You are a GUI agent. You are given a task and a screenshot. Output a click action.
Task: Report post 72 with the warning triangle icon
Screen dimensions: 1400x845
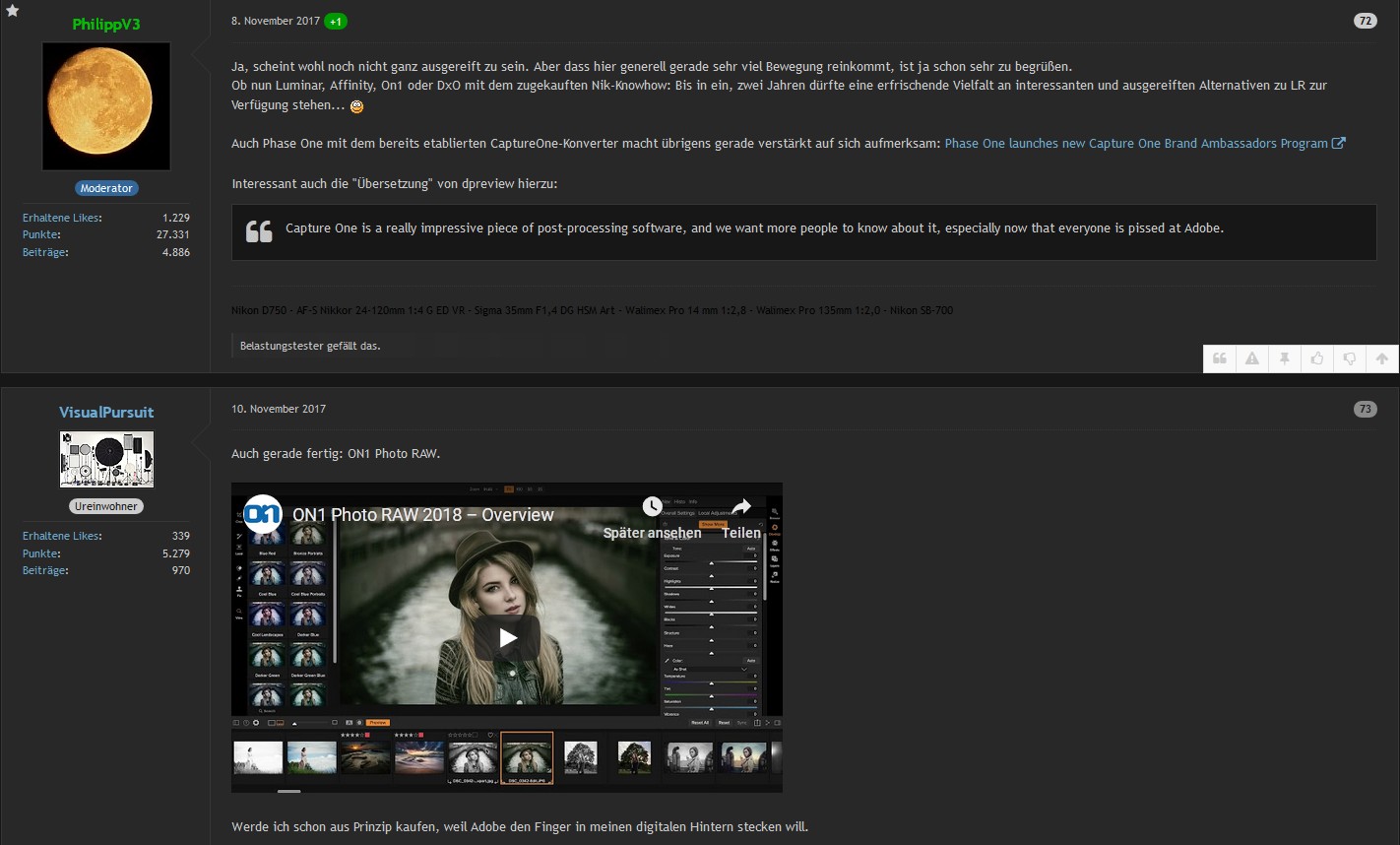(x=1252, y=359)
